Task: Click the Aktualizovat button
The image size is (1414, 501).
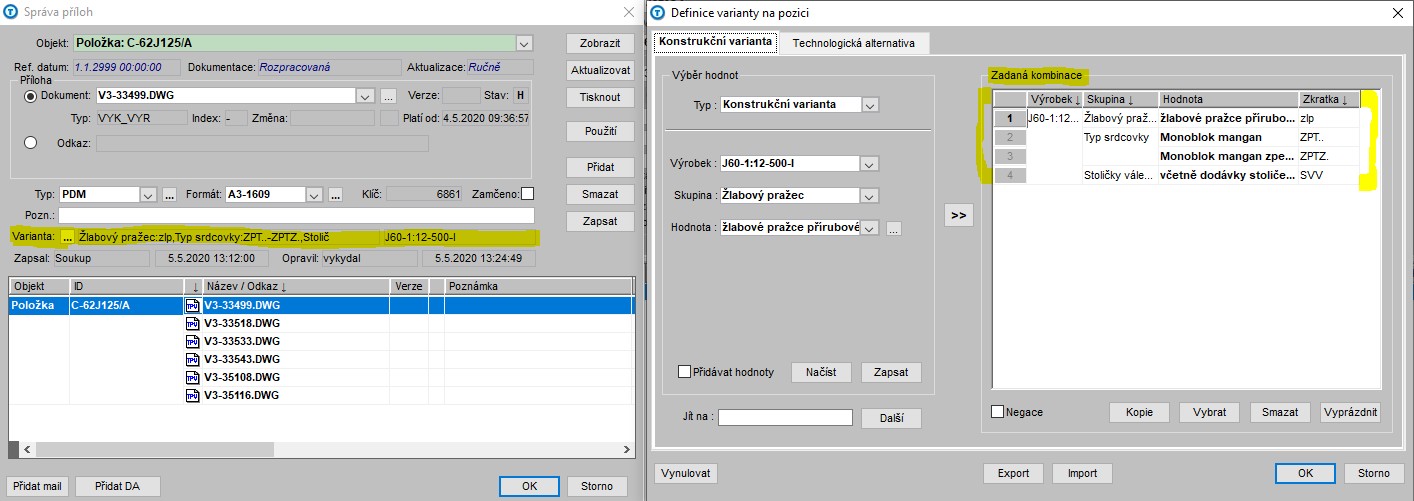Action: 600,71
